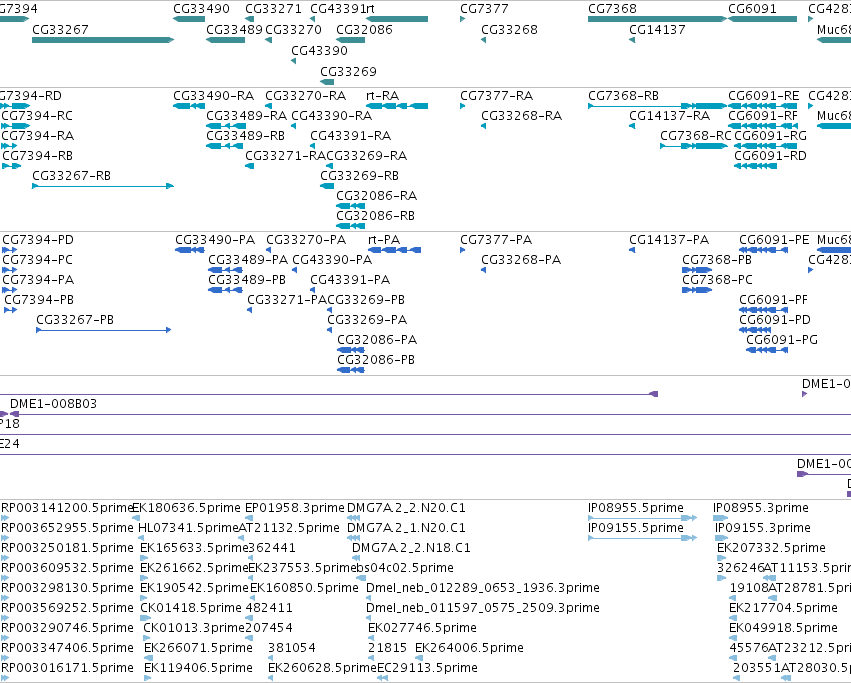Viewport: 851px width, 683px height.
Task: Open the CG33271 gene label
Action: (x=274, y=9)
